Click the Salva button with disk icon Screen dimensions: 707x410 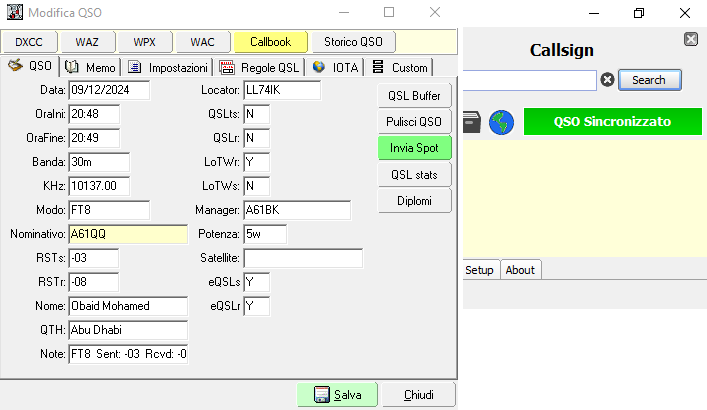click(337, 395)
